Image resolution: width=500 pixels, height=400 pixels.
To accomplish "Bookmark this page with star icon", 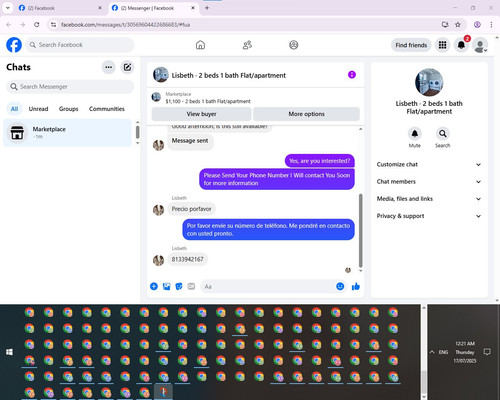I will point(458,25).
